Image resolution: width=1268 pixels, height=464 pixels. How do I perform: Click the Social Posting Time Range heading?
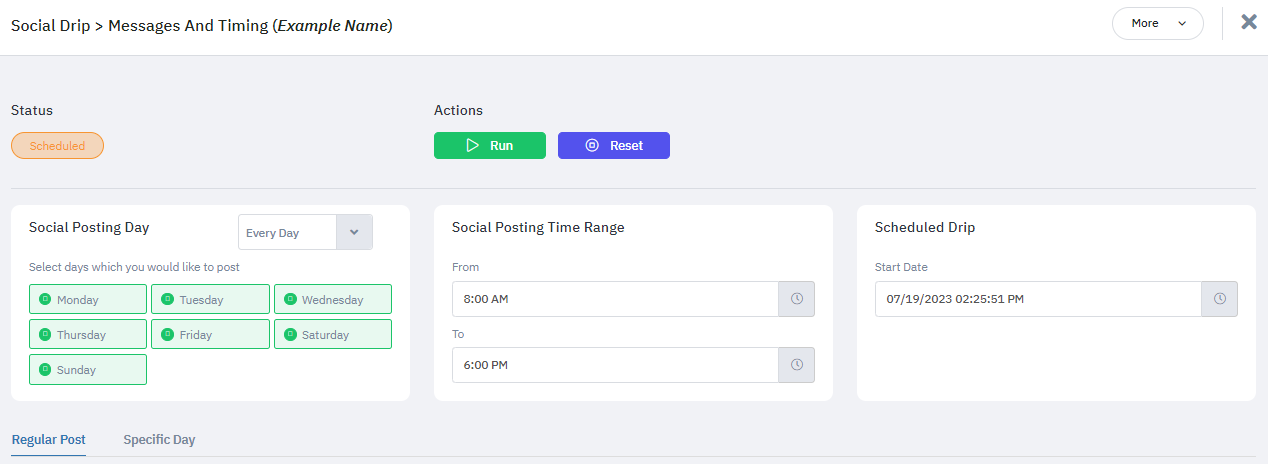click(538, 228)
